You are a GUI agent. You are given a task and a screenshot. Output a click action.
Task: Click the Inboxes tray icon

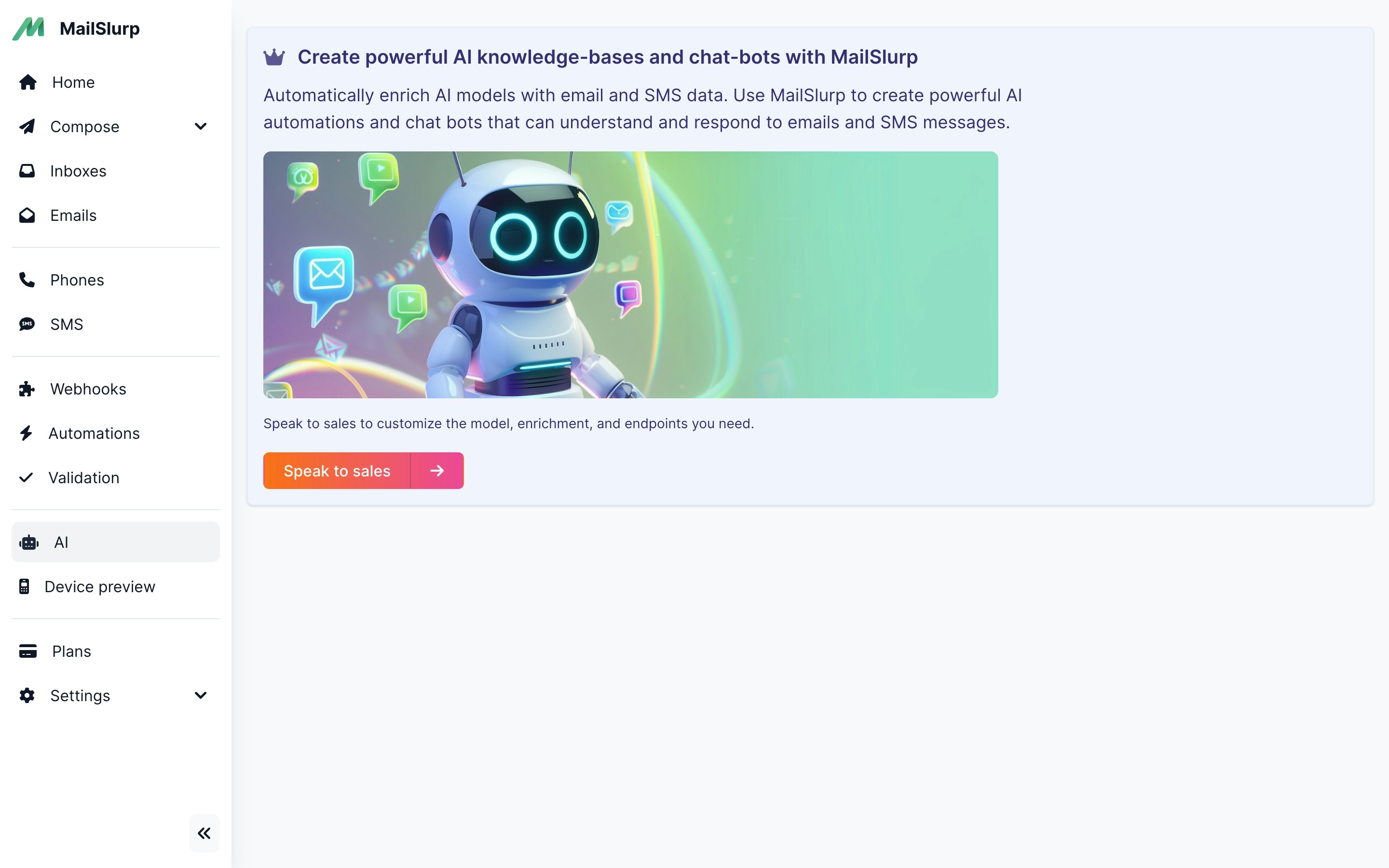coord(27,171)
